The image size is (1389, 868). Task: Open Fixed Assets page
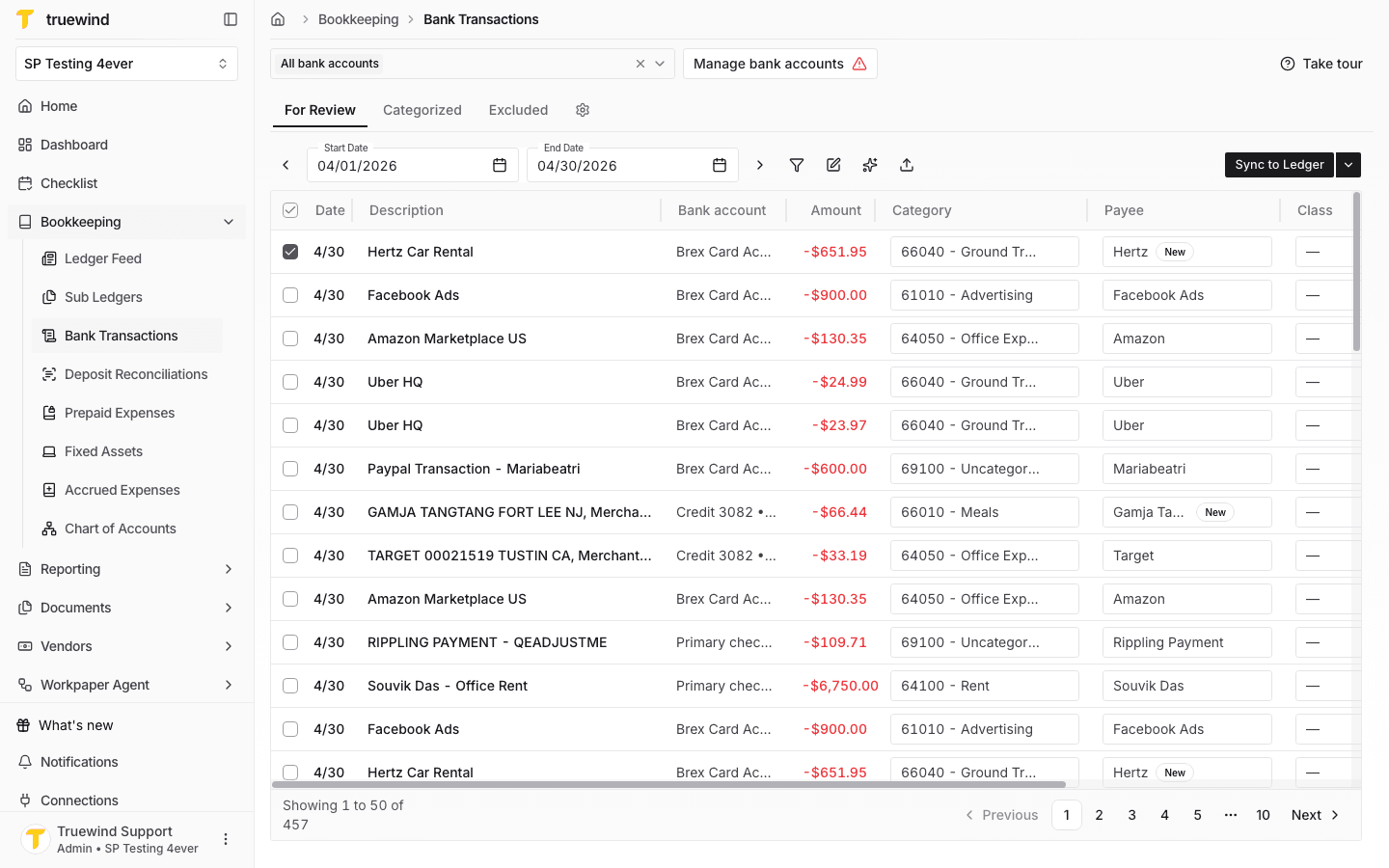click(x=127, y=451)
